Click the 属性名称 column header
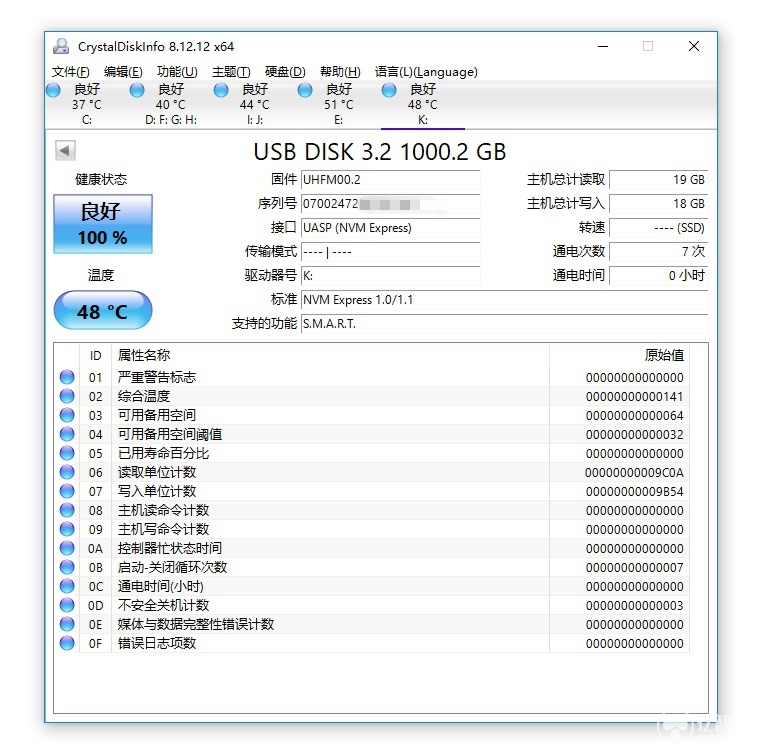Viewport: 784px width, 755px height. 330,355
